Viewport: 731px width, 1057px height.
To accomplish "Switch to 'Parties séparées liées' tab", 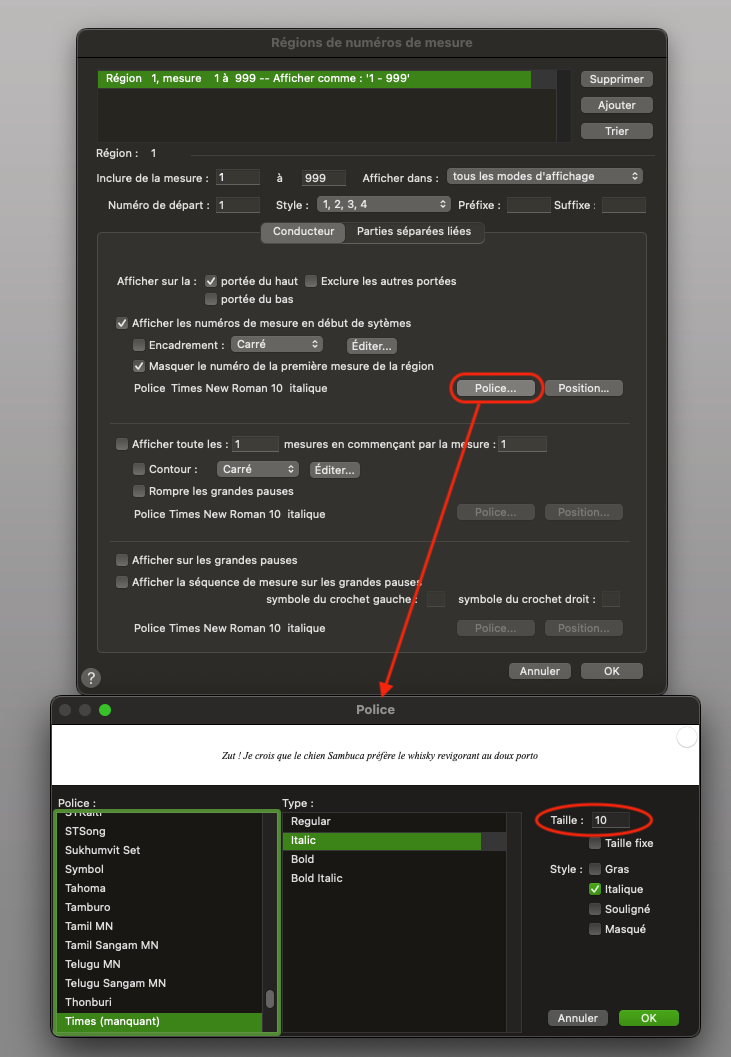I will coord(414,232).
